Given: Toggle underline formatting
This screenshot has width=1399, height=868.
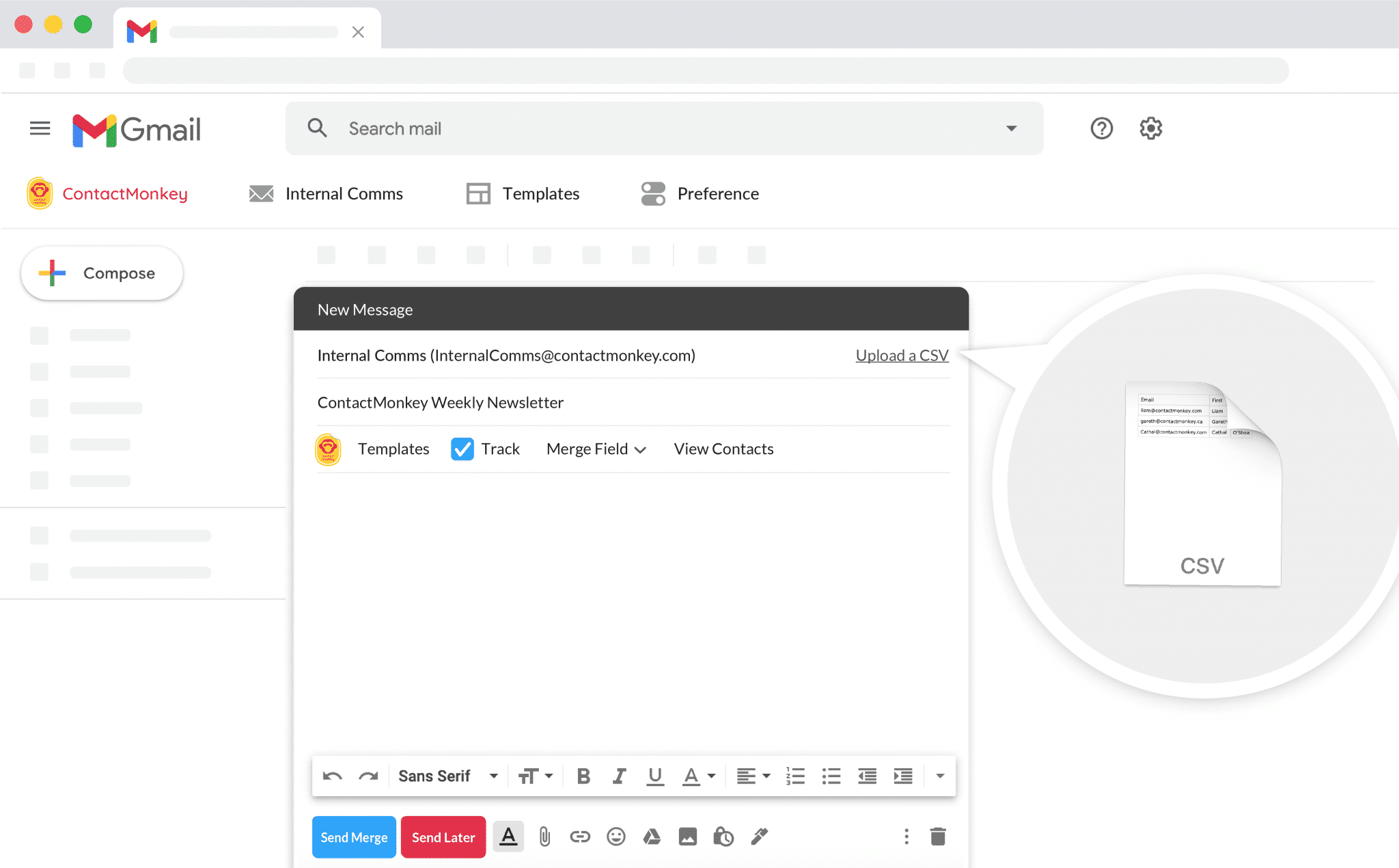Looking at the screenshot, I should [x=655, y=776].
